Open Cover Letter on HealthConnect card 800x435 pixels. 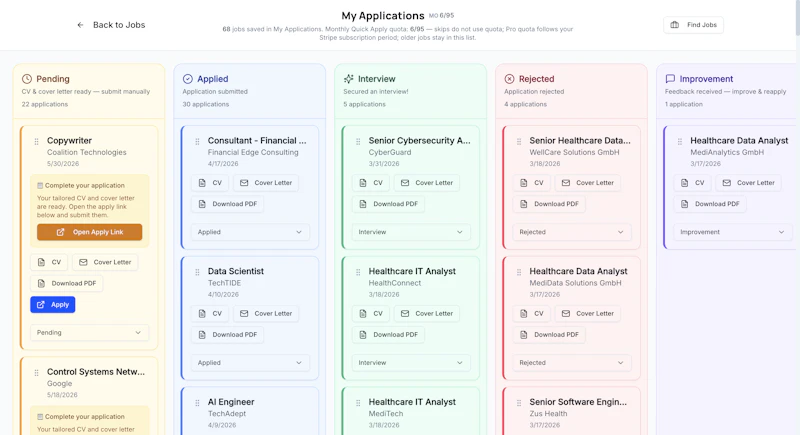pyautogui.click(x=427, y=314)
